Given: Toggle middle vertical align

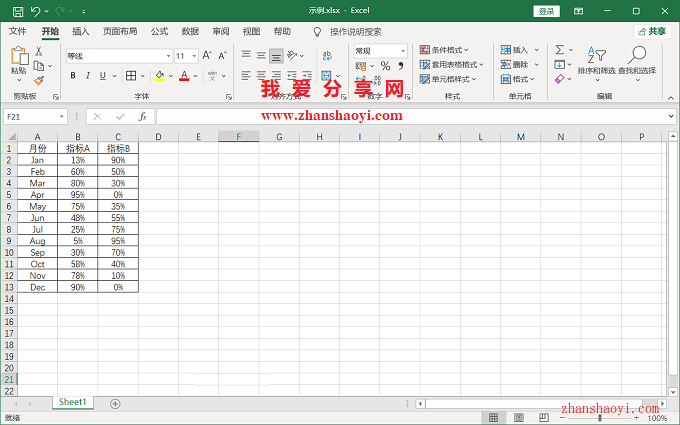Looking at the screenshot, I should pos(261,55).
